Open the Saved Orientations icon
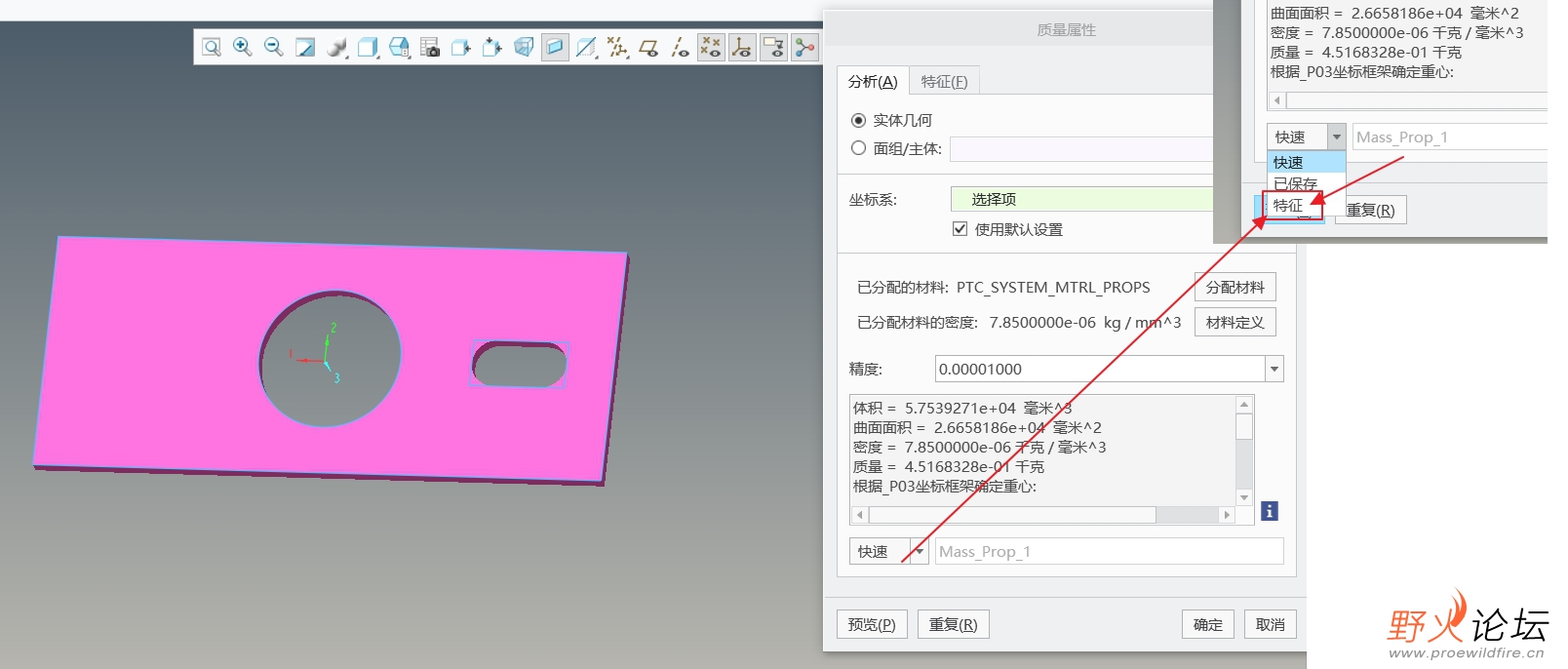 coord(399,47)
